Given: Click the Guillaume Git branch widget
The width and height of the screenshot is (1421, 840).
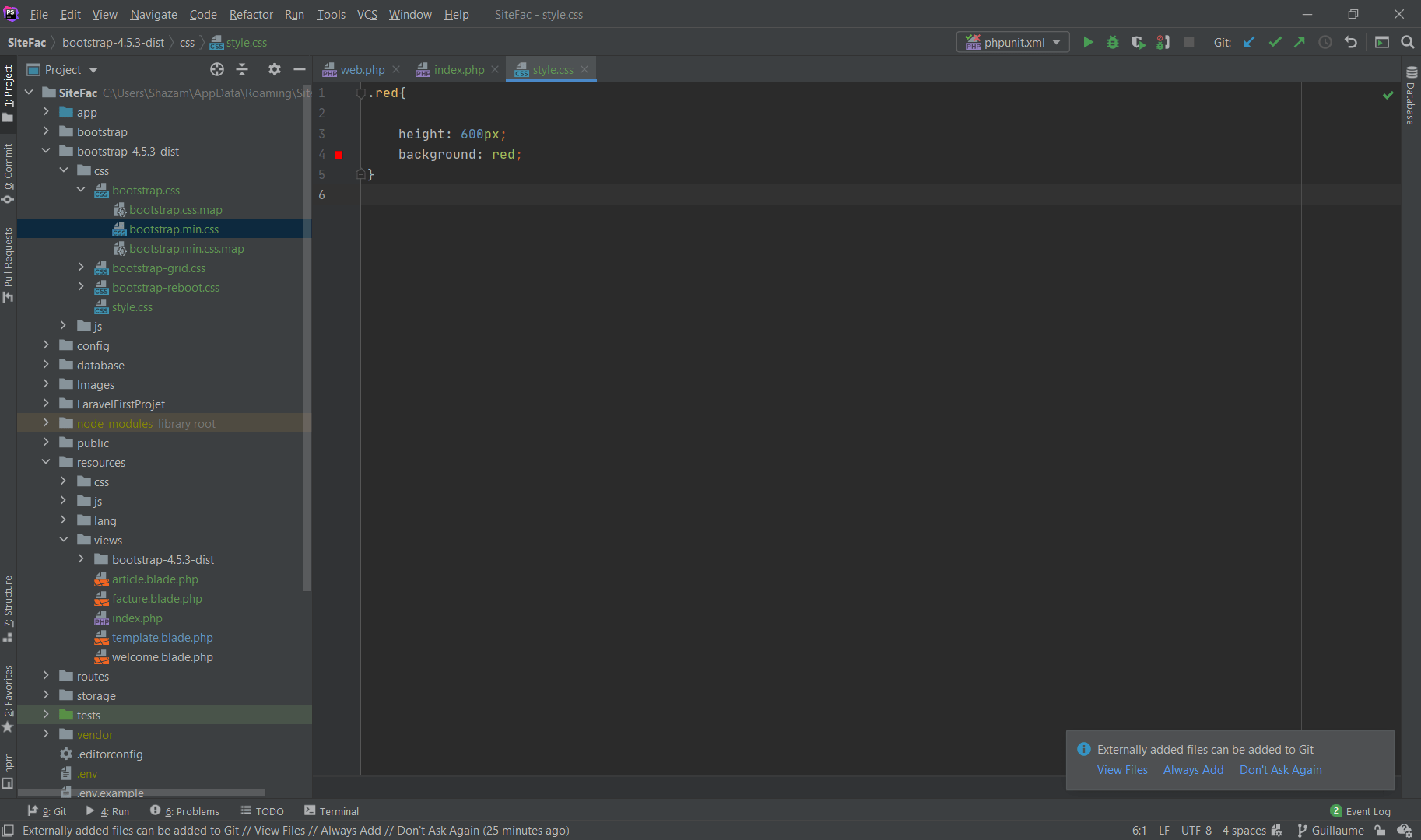Looking at the screenshot, I should tap(1331, 831).
